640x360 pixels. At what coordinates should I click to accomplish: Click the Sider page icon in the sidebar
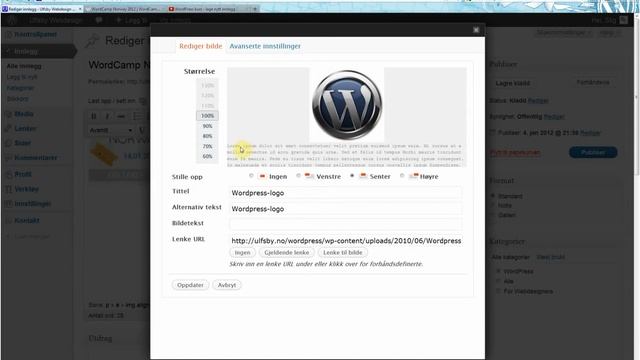[8, 143]
